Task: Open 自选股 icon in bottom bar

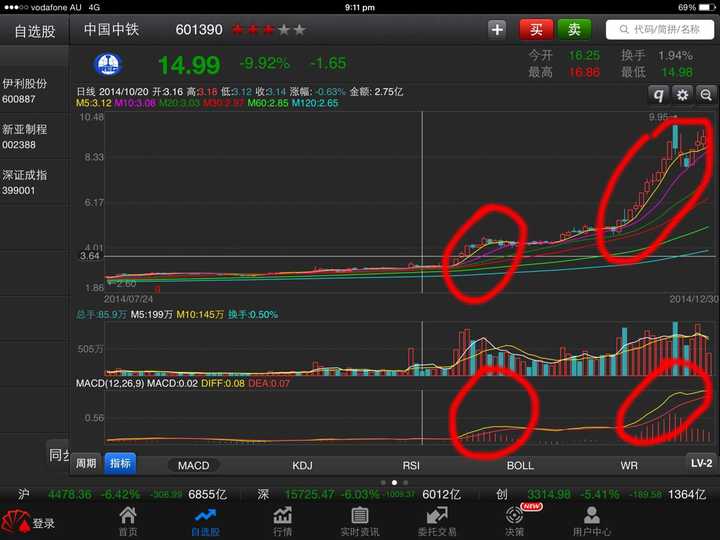Action: (205, 522)
